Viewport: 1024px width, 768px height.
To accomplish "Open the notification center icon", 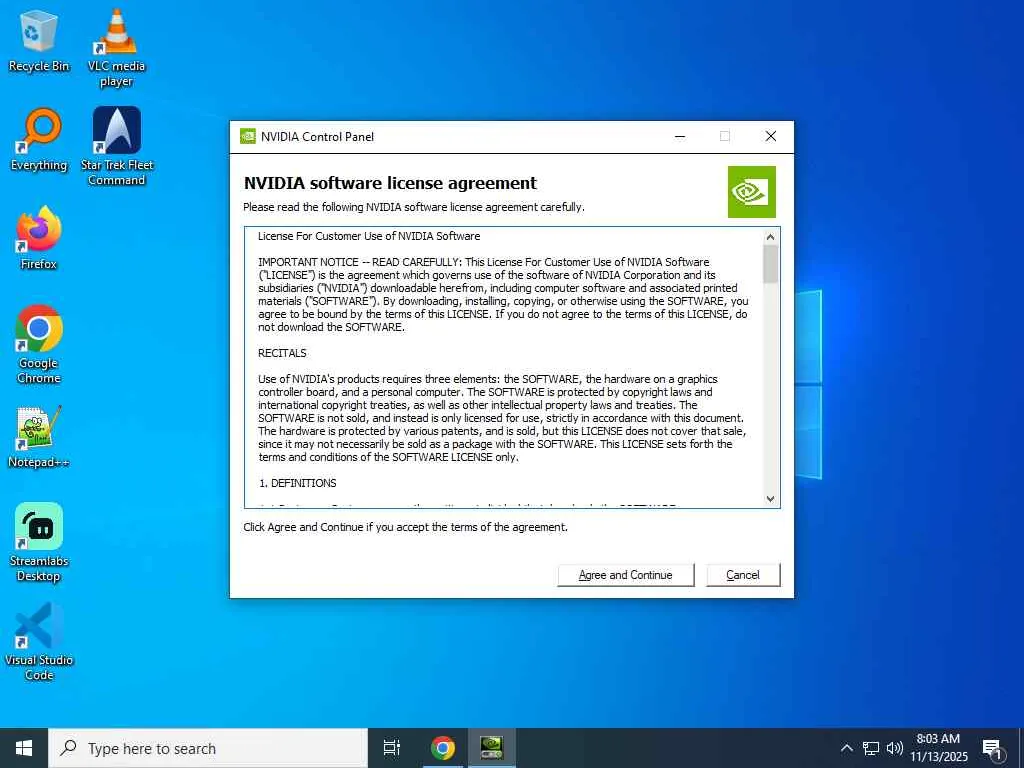I will (993, 749).
